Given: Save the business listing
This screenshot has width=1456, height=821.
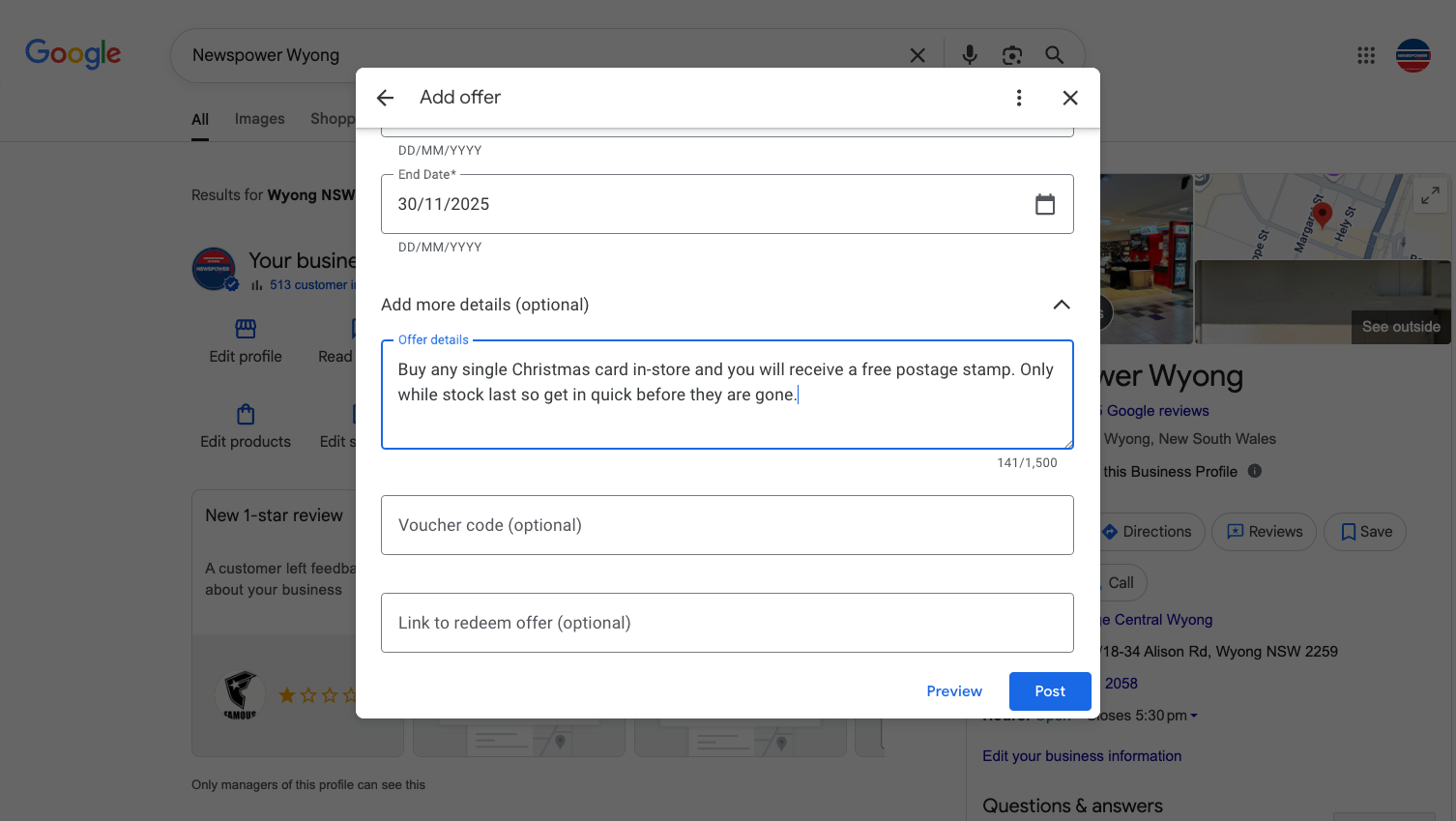Looking at the screenshot, I should pyautogui.click(x=1365, y=532).
